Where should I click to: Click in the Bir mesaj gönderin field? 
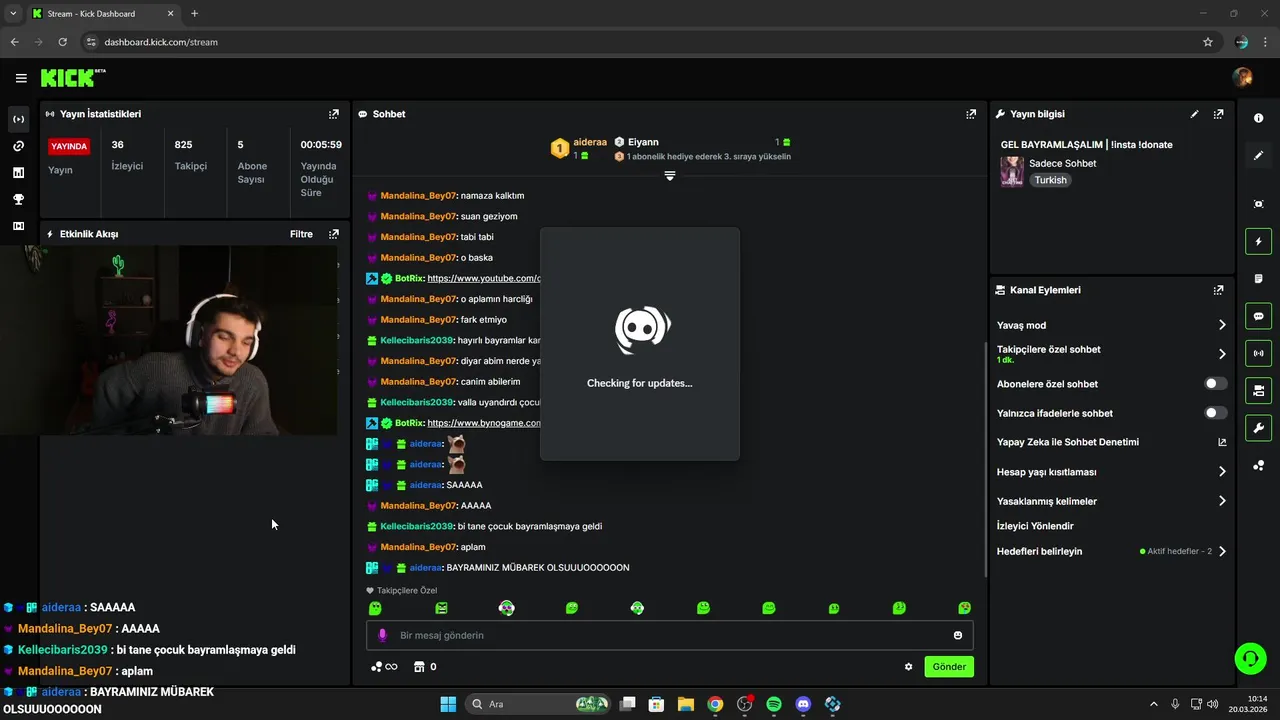[670, 635]
